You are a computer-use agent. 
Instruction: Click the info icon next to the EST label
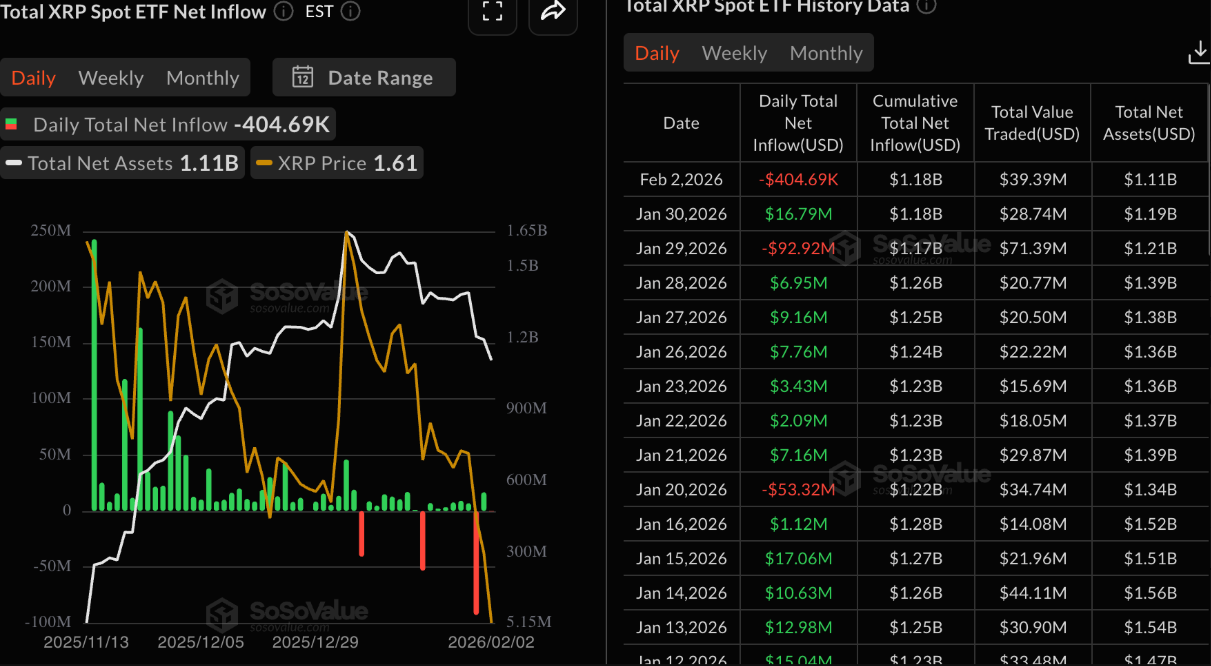pos(349,12)
